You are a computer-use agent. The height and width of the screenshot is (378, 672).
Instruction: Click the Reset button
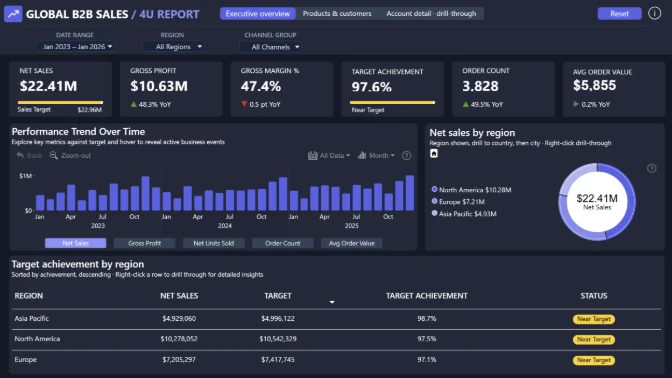click(619, 14)
